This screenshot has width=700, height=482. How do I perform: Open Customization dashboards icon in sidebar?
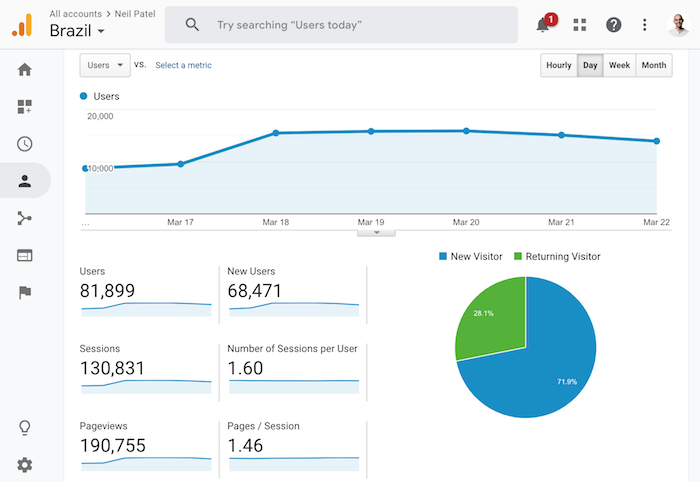[25, 107]
